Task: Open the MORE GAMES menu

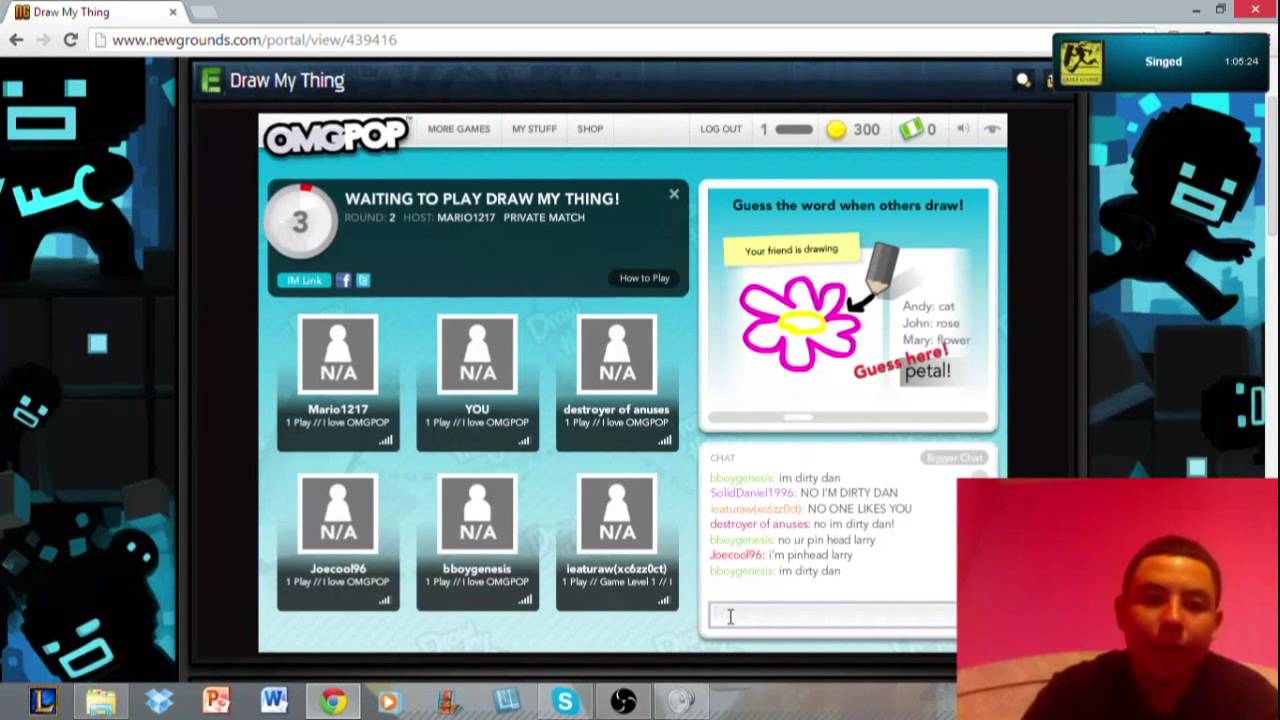Action: (x=459, y=129)
